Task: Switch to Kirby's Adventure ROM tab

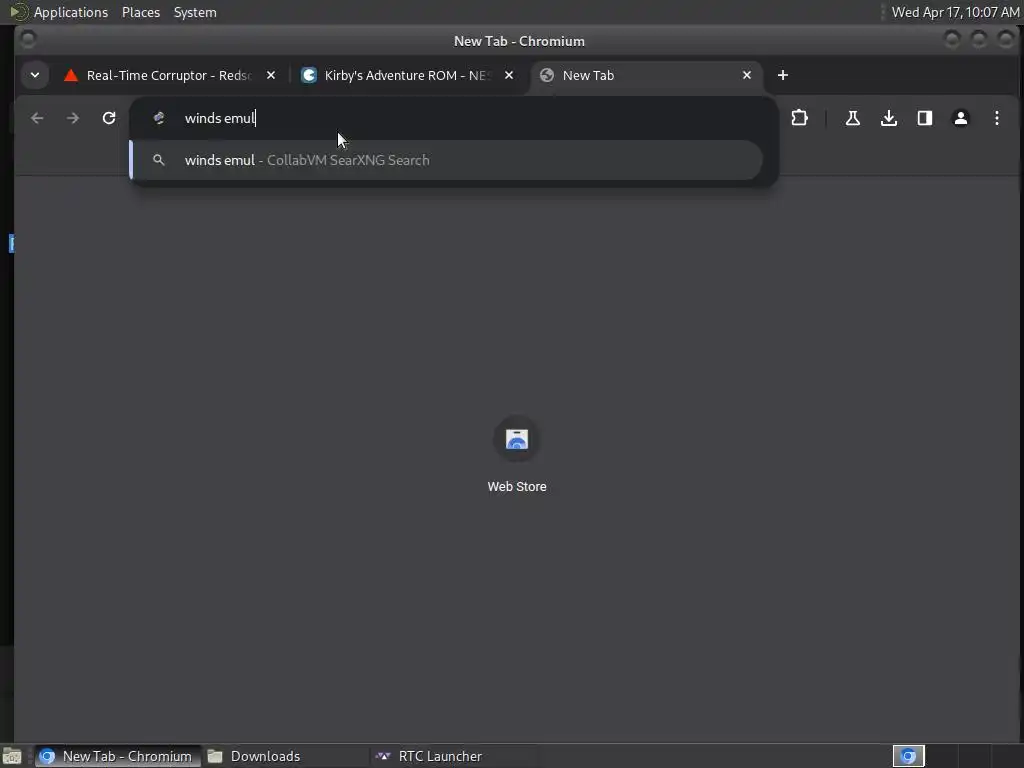Action: coord(406,75)
